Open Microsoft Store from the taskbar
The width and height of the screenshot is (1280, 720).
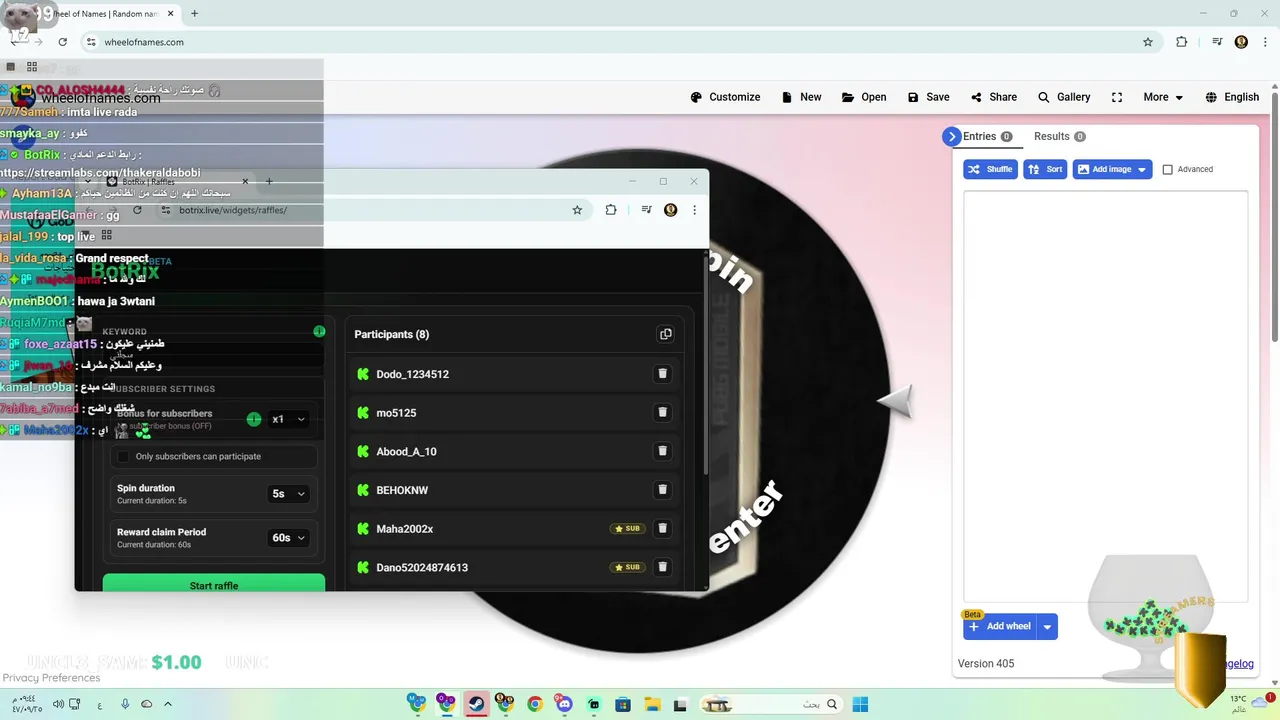coord(622,704)
